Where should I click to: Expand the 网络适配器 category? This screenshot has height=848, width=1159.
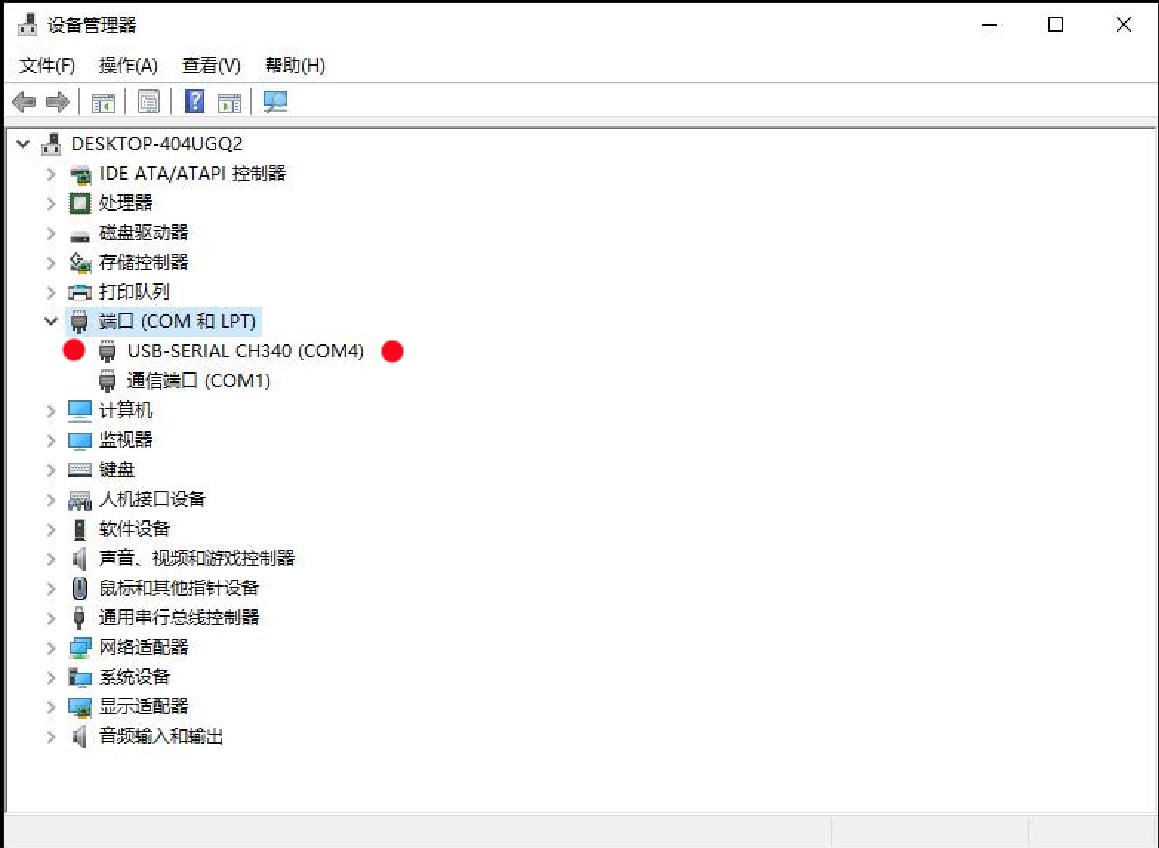pos(51,647)
